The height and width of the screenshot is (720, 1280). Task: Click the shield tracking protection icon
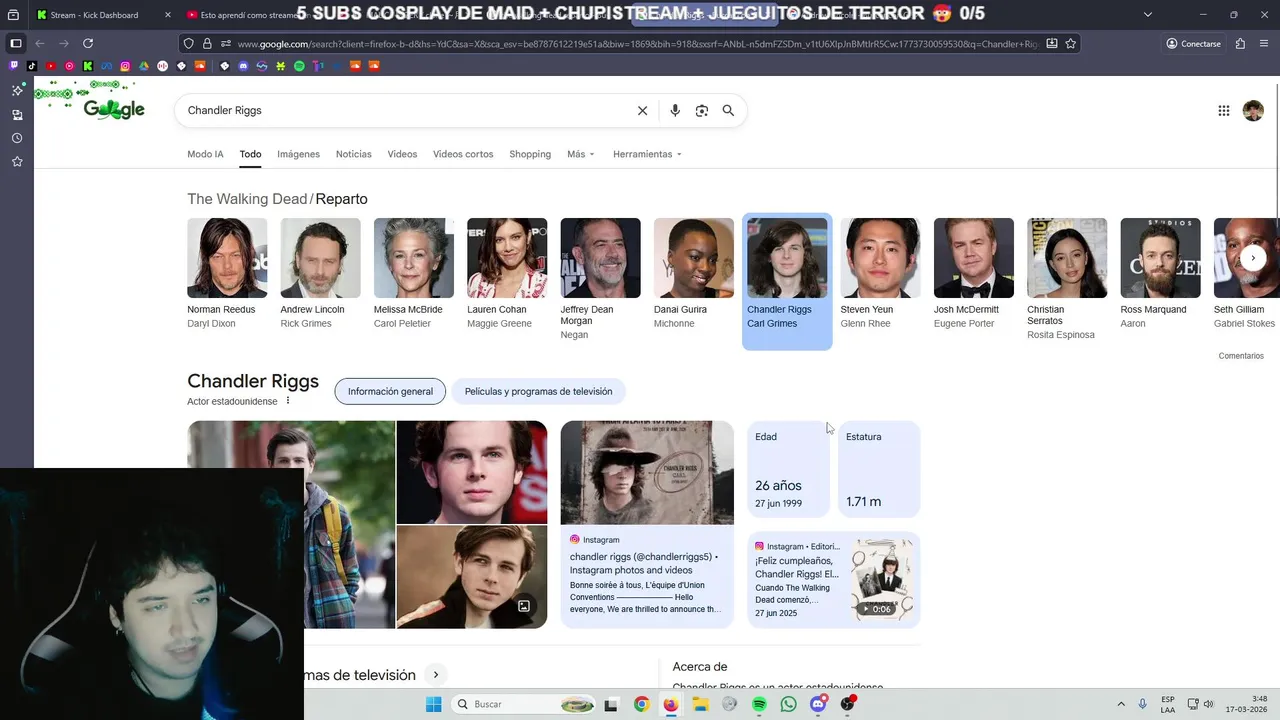click(189, 44)
